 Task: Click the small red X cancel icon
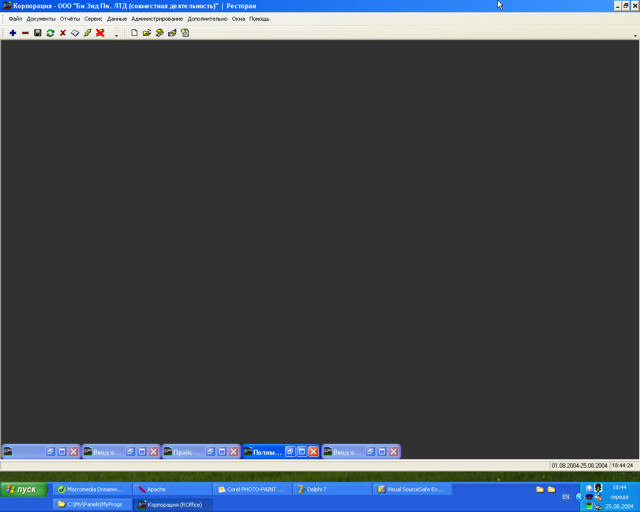[63, 33]
